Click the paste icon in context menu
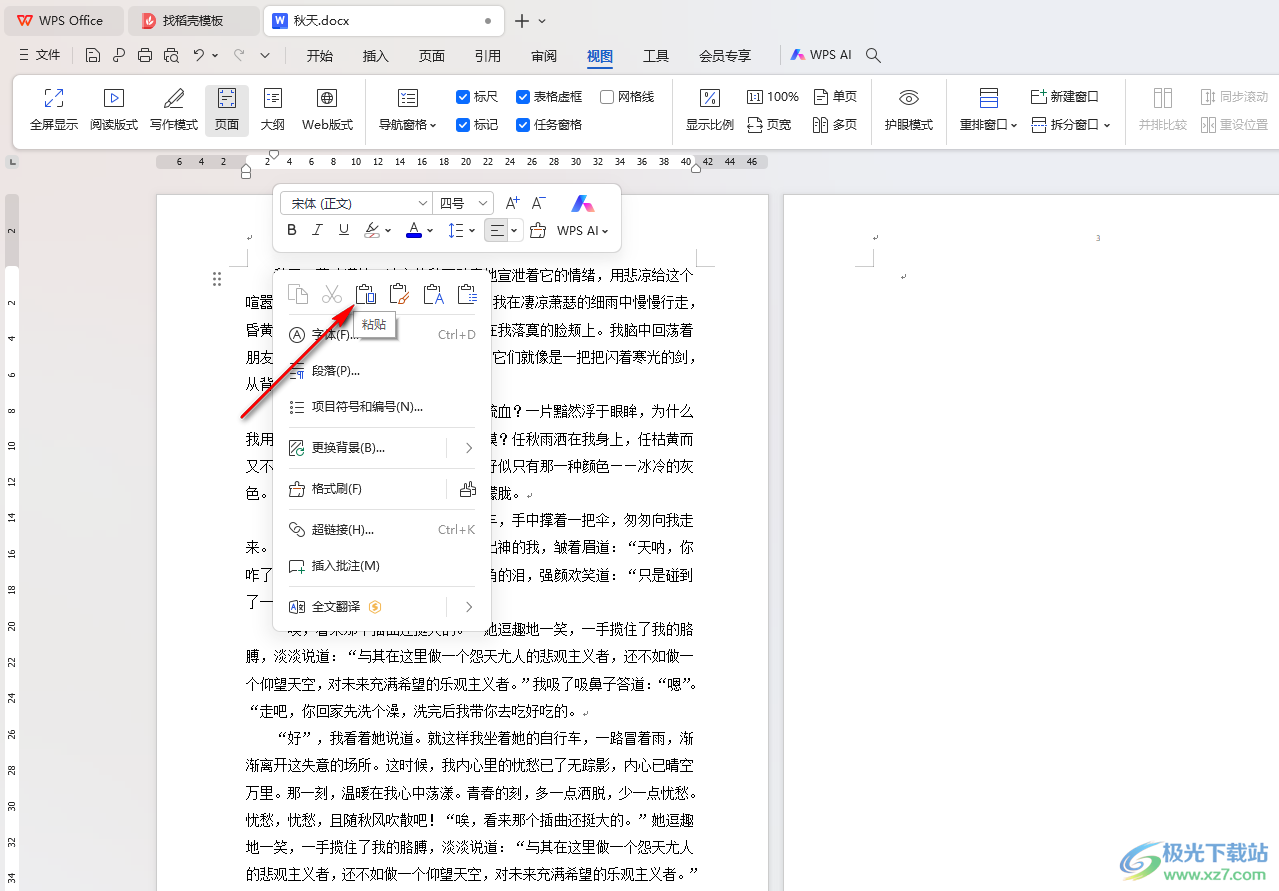 tap(365, 294)
